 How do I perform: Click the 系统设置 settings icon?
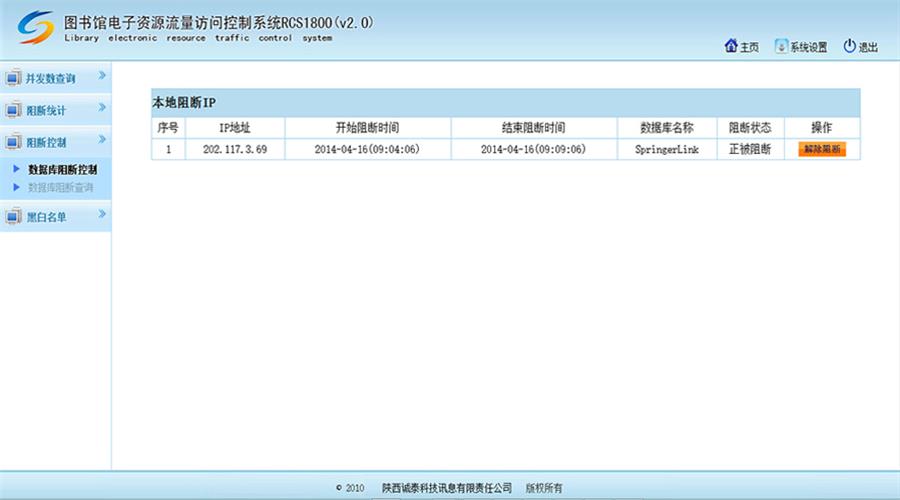(x=781, y=46)
